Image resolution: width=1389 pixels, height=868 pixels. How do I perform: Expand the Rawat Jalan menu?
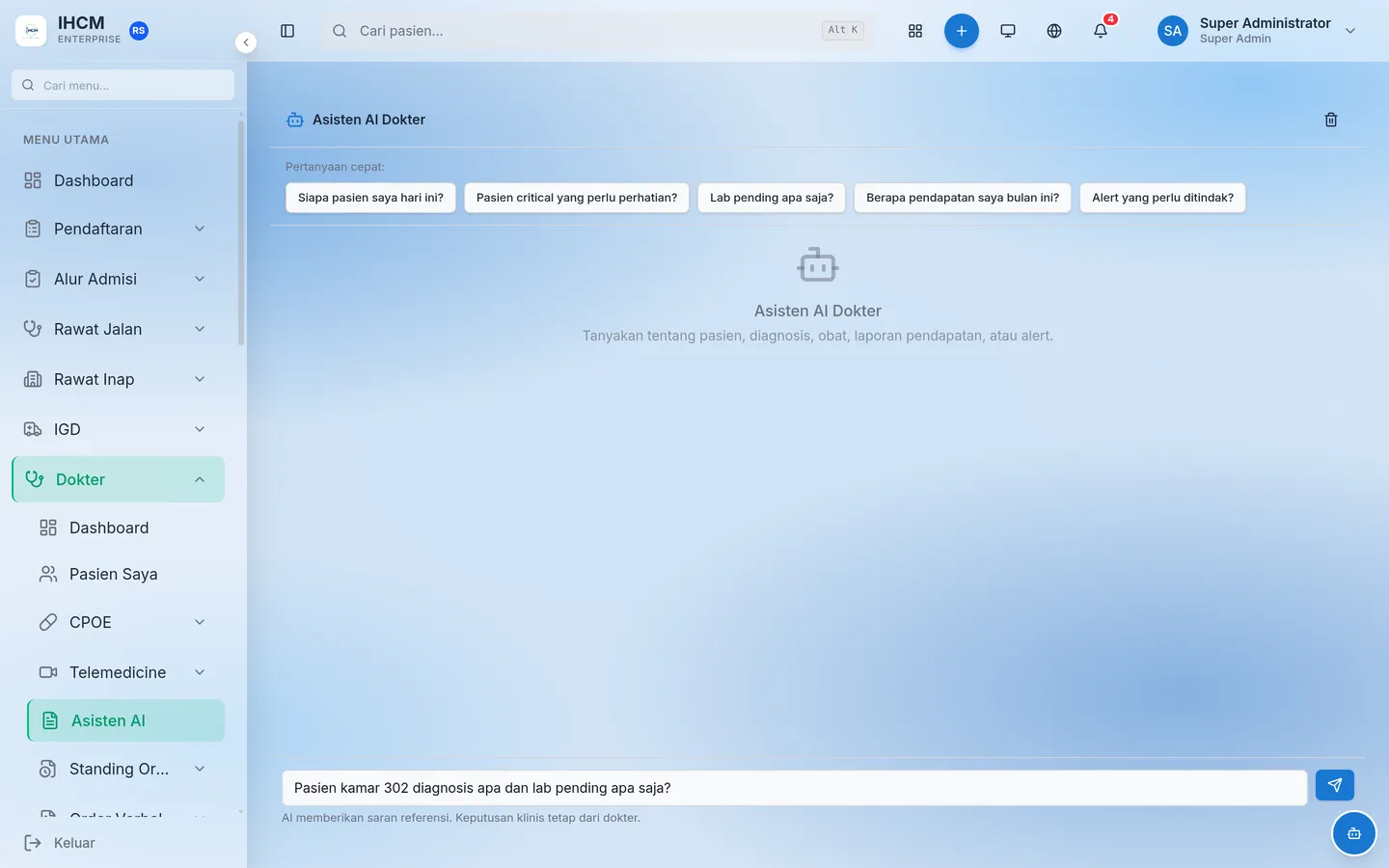tap(118, 329)
